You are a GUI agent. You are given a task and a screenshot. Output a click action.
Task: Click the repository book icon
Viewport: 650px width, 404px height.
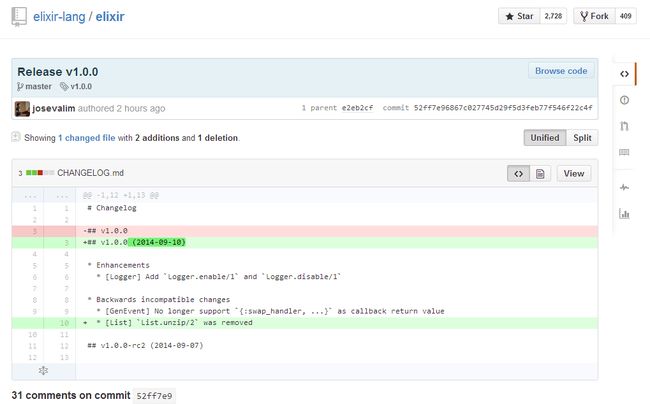tap(19, 17)
